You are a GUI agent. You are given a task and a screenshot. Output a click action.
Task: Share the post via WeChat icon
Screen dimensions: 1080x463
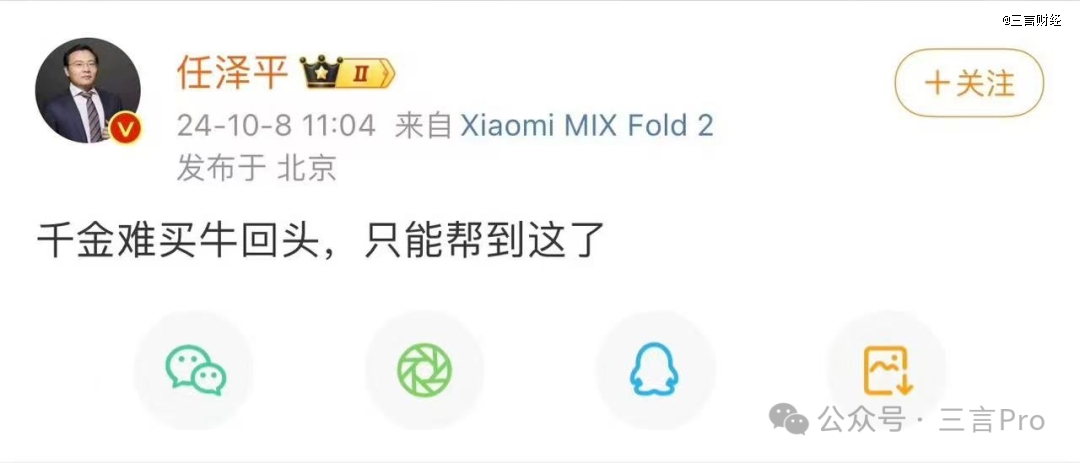[x=196, y=370]
